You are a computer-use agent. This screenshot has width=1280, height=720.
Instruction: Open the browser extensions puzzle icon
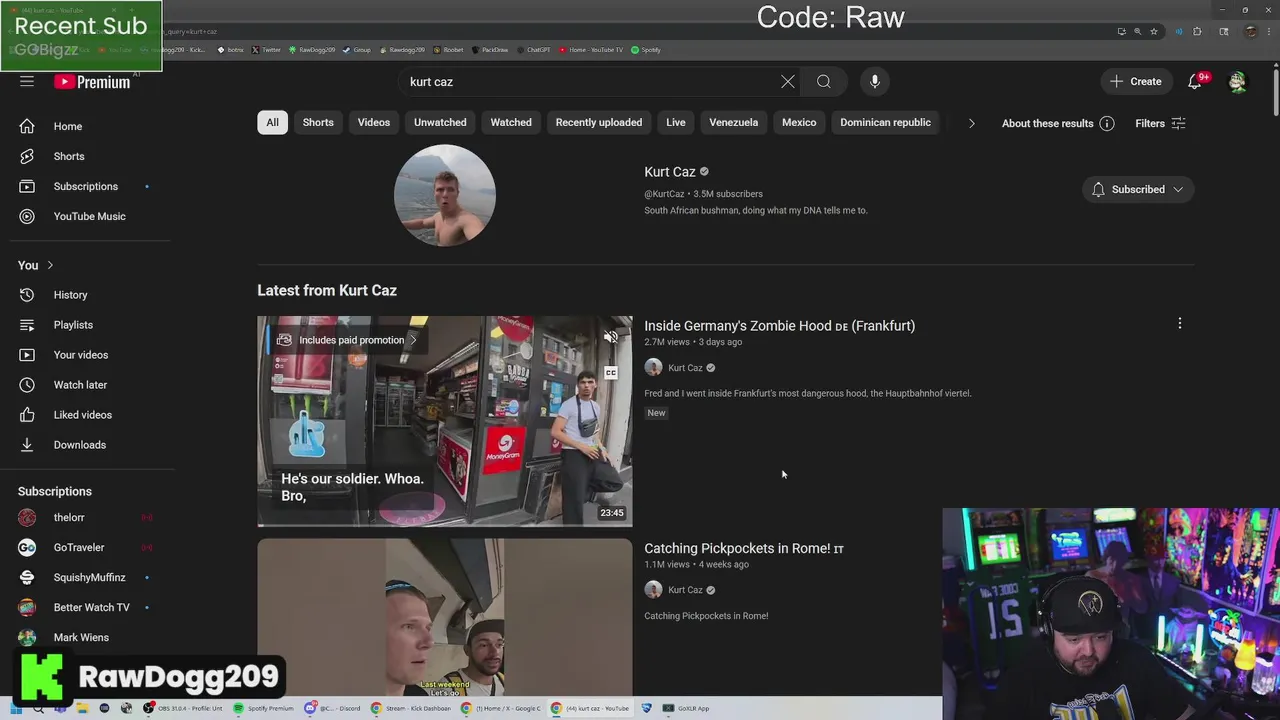tap(1198, 31)
